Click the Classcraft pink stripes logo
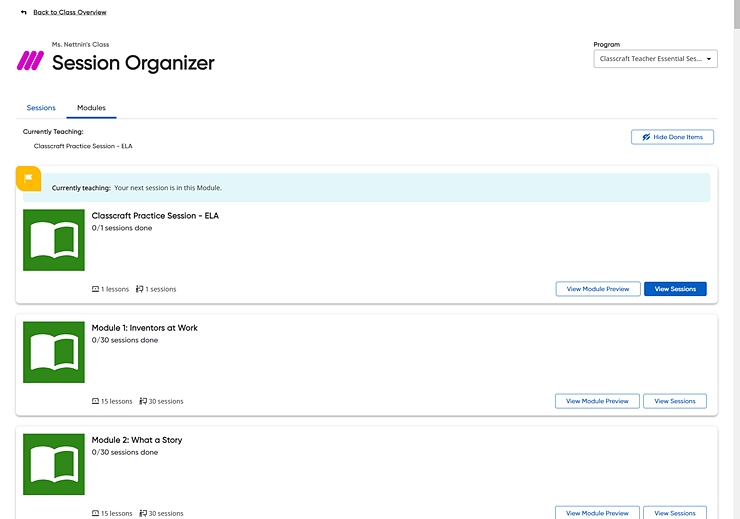The width and height of the screenshot is (740, 519). tap(30, 61)
